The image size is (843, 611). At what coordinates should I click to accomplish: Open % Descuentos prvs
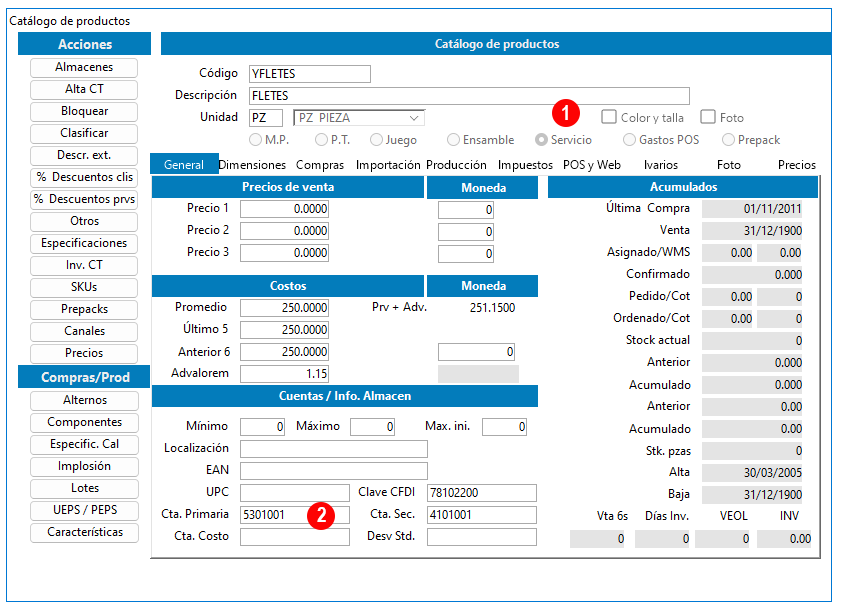coord(84,199)
